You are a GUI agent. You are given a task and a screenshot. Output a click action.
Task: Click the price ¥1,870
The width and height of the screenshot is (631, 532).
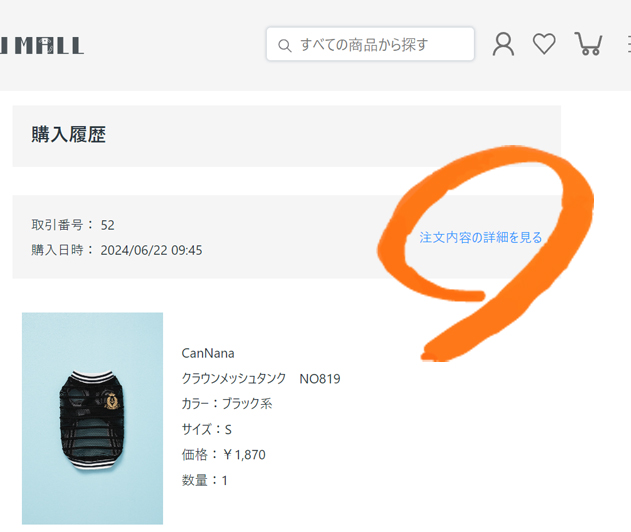(x=244, y=455)
